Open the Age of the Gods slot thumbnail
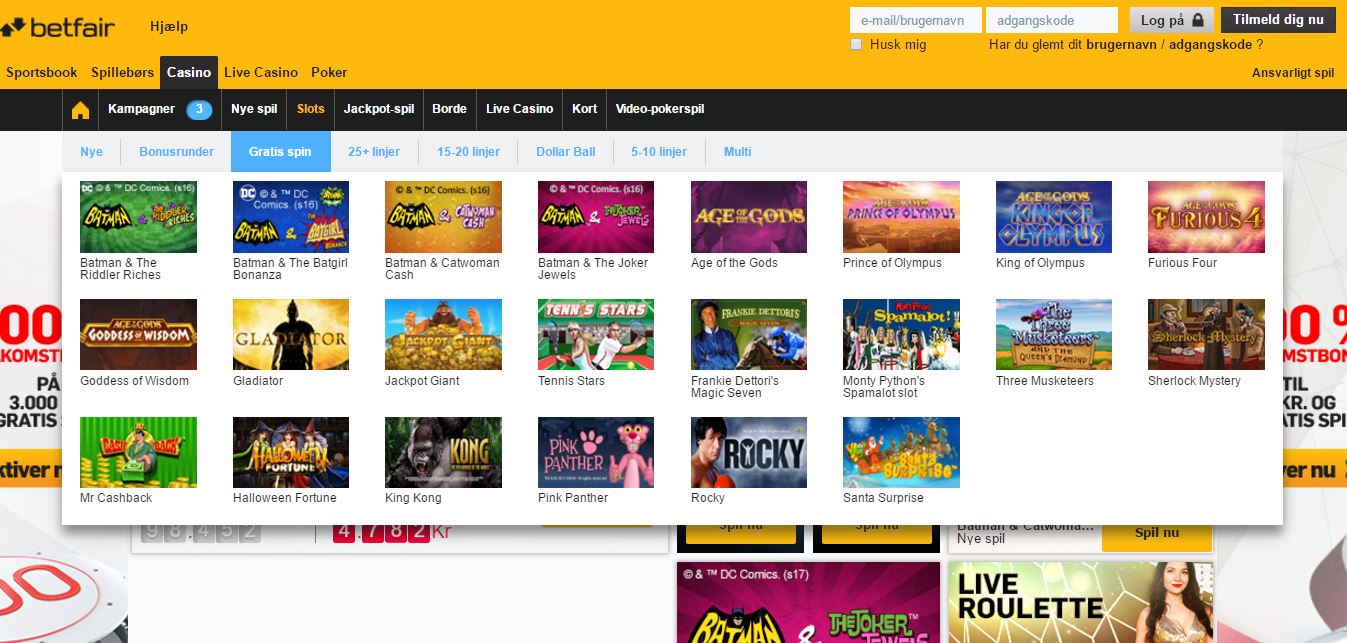Screen dimensions: 1347x643 click(x=748, y=217)
